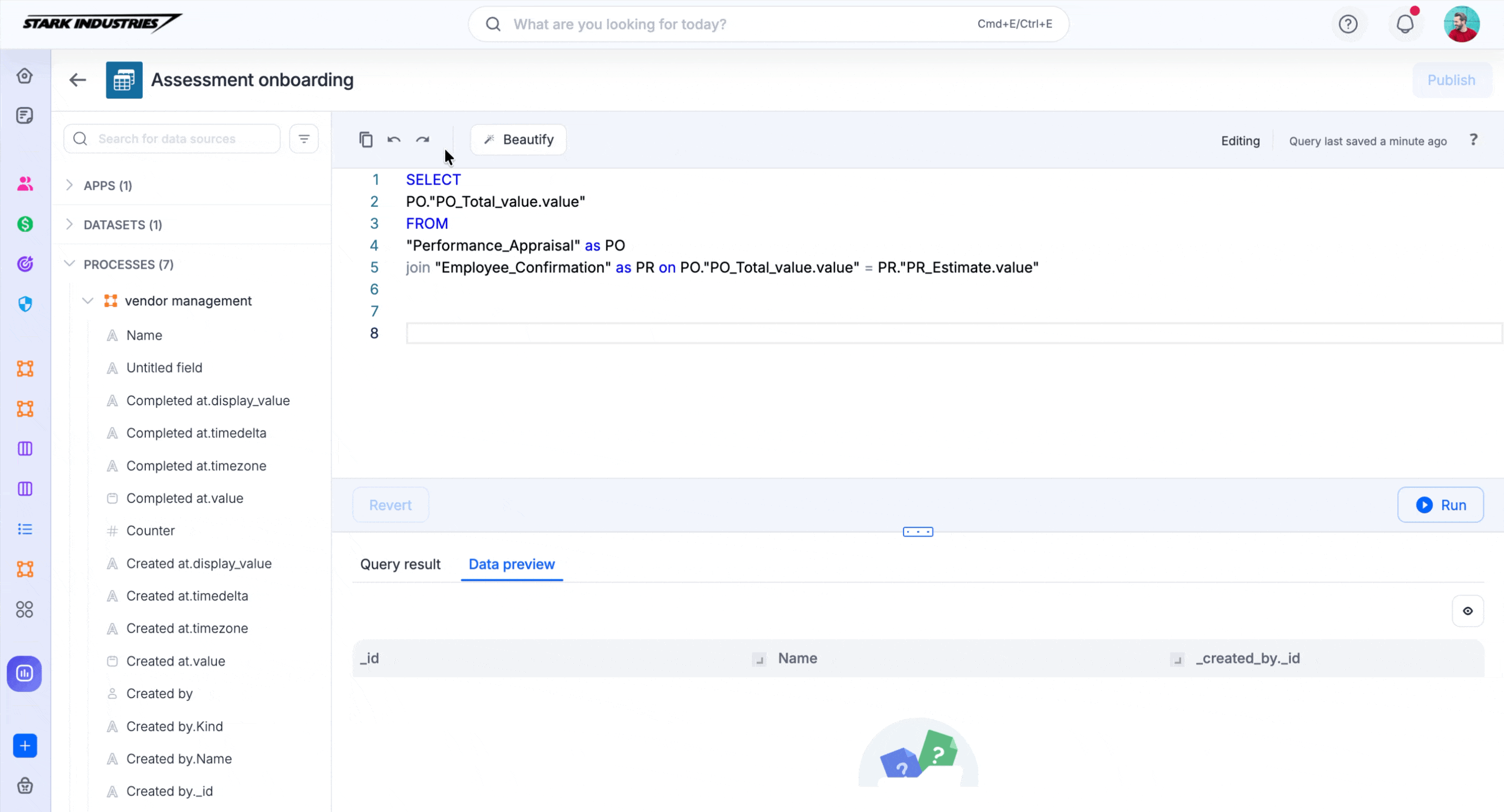This screenshot has height=812, width=1504.
Task: Go back using the left arrow
Action: pos(78,80)
